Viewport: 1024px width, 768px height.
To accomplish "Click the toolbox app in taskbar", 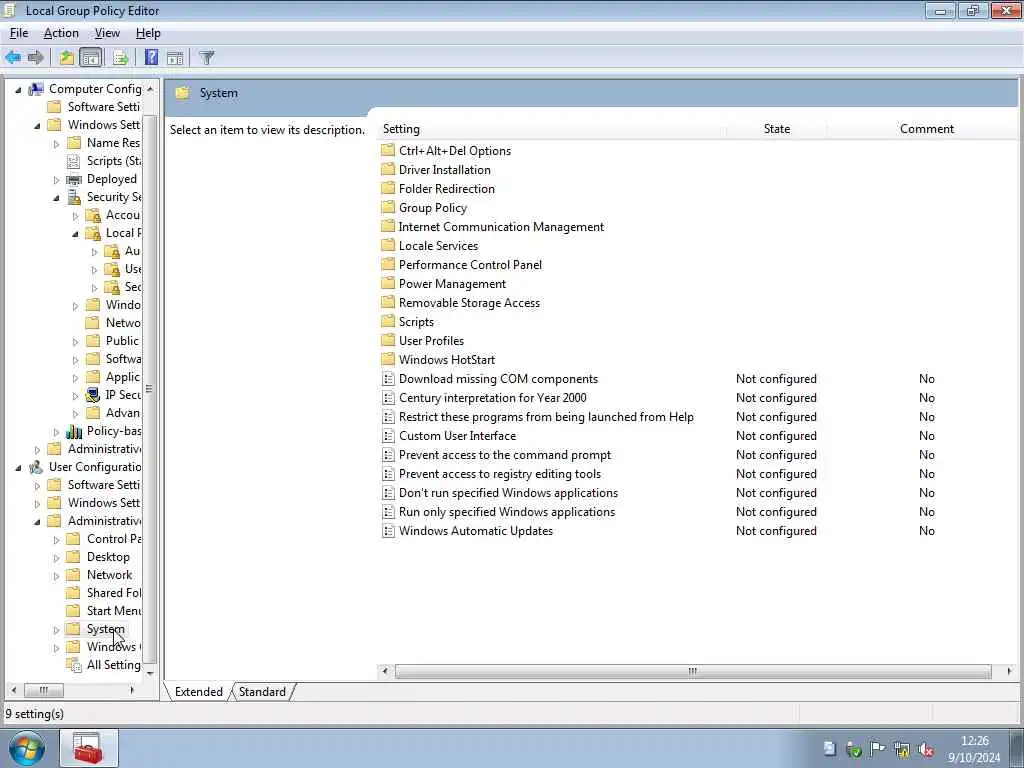I will 88,748.
